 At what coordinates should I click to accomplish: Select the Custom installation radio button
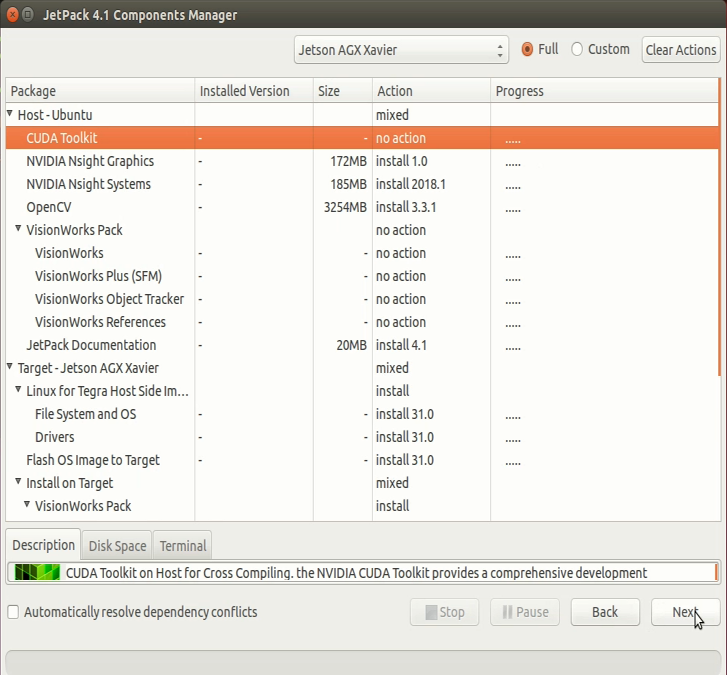tap(577, 49)
